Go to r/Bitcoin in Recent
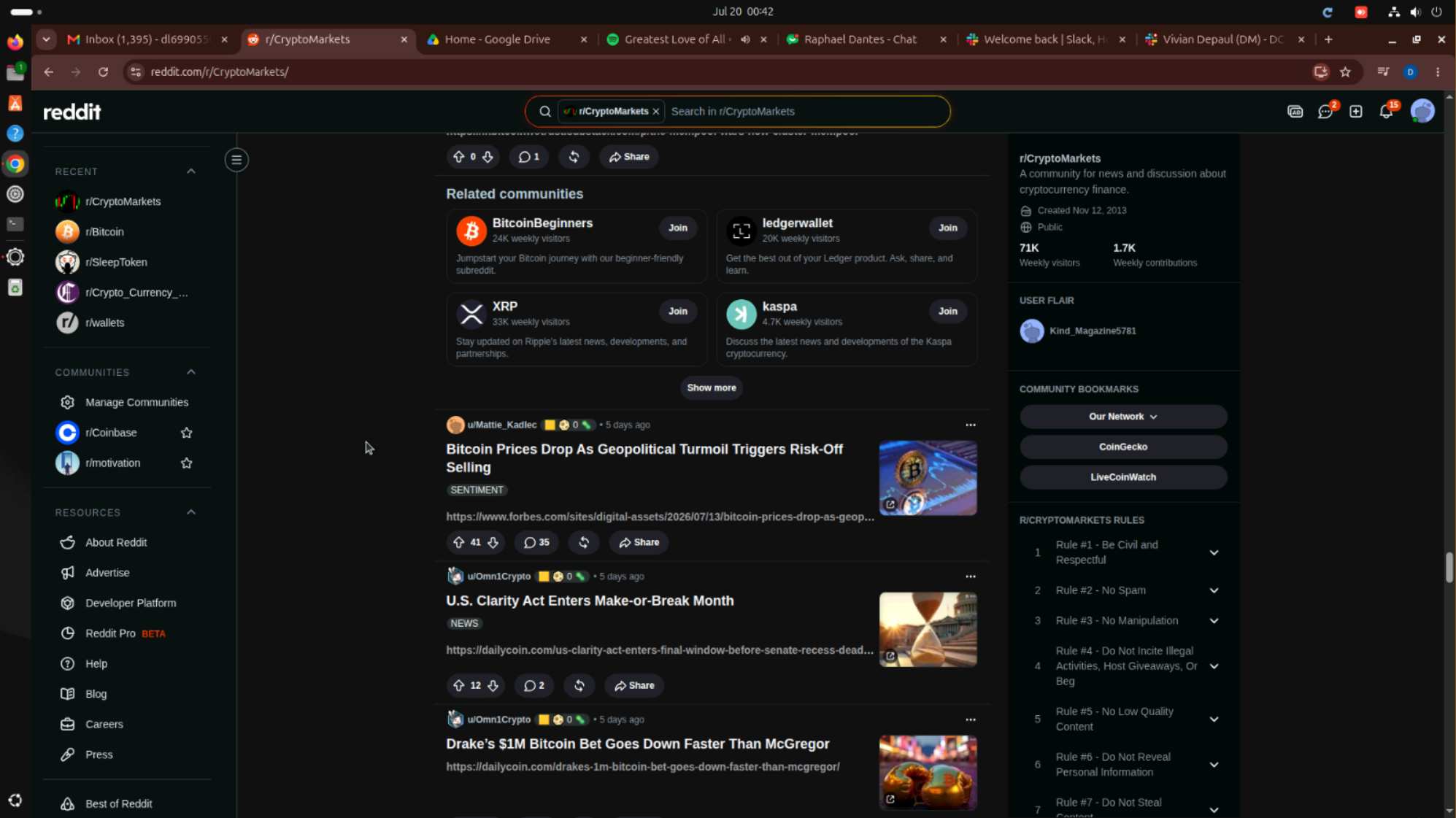Viewport: 1456px width, 818px height. pos(104,232)
